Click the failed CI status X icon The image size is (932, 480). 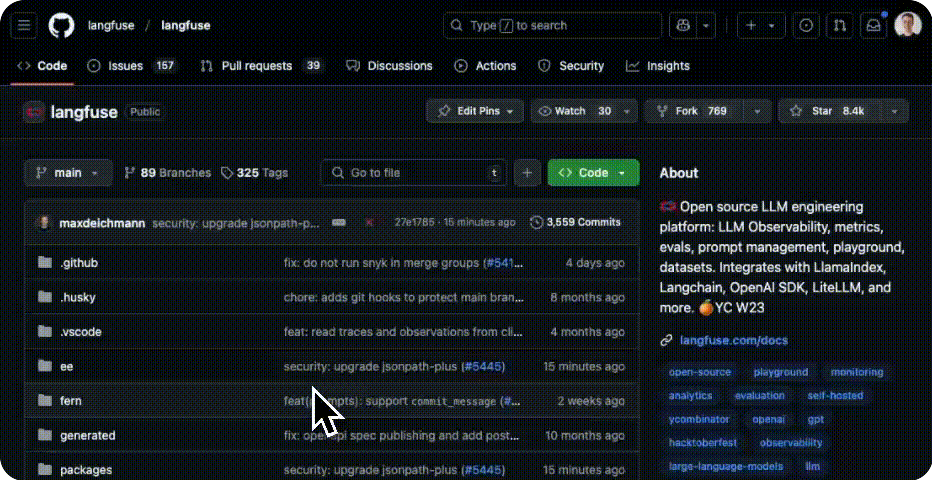coord(369,222)
